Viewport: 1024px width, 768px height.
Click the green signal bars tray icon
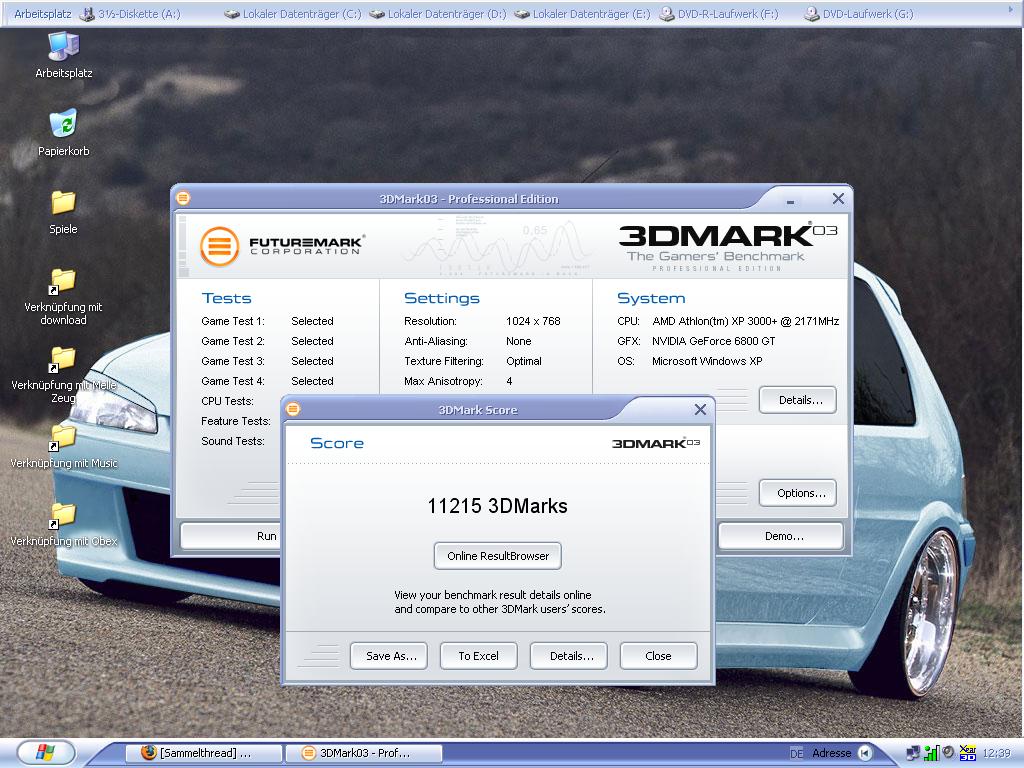click(931, 754)
